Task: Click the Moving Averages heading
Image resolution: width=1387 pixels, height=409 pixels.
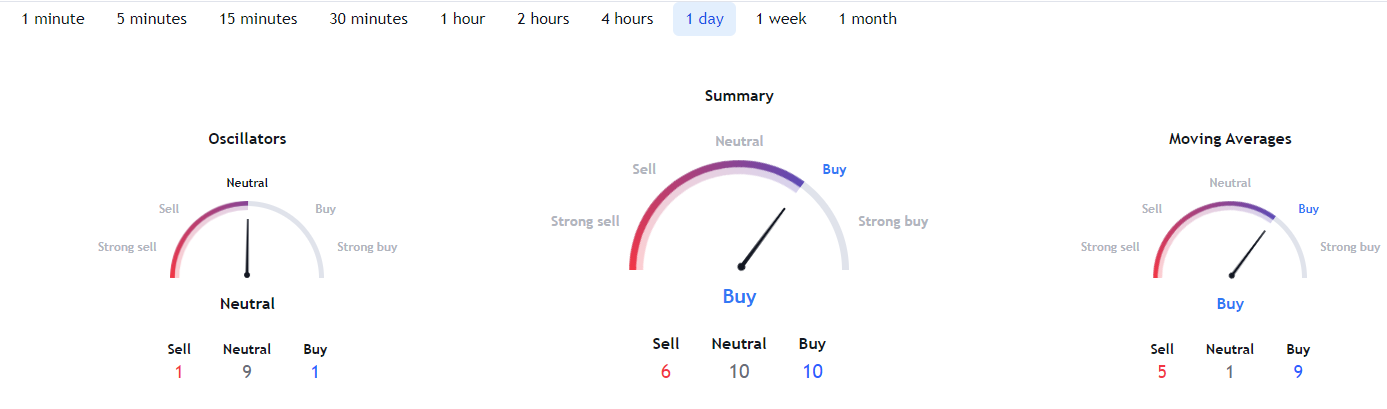Action: pos(1230,139)
